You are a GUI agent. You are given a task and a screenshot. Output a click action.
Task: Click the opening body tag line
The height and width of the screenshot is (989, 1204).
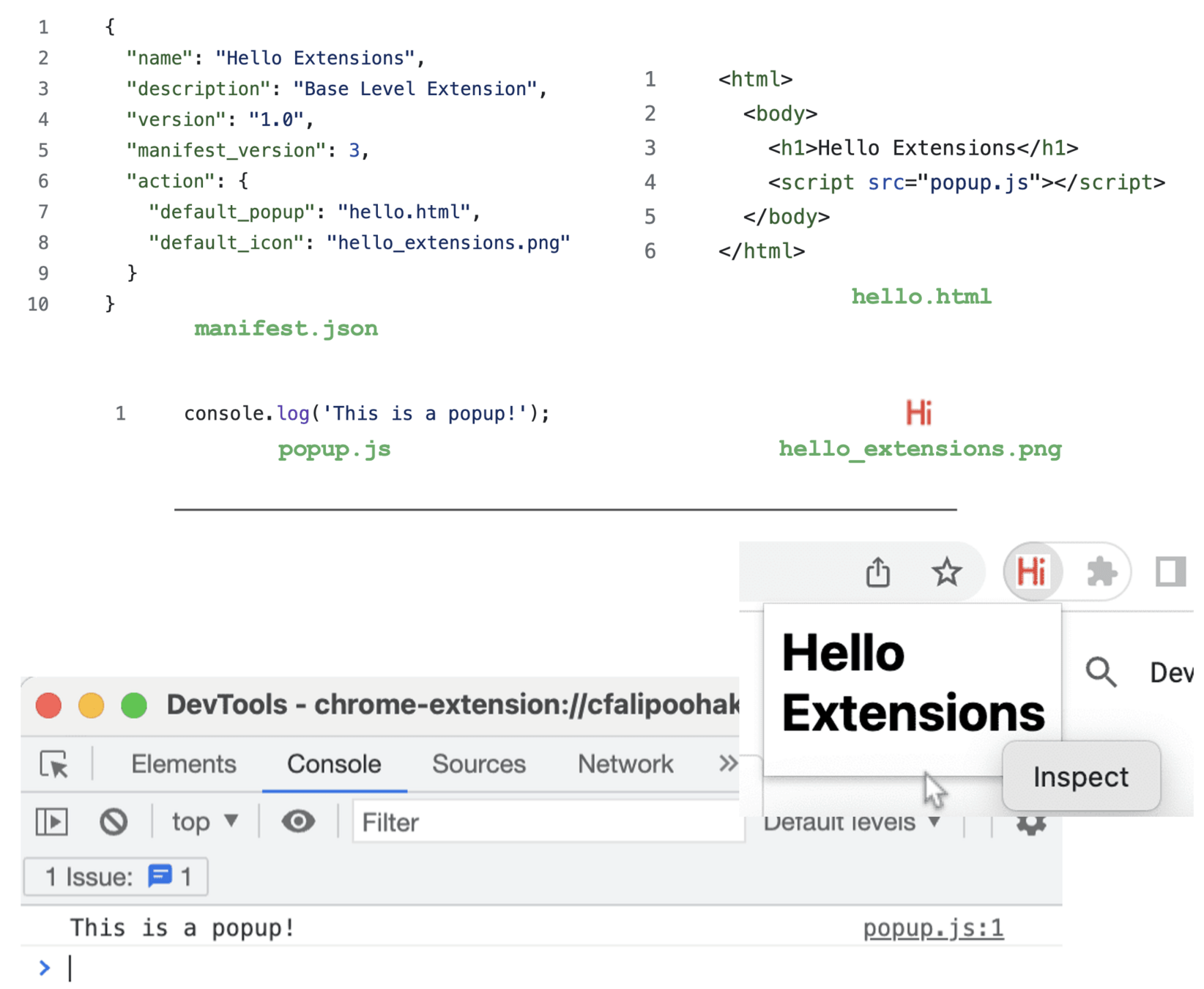[780, 114]
